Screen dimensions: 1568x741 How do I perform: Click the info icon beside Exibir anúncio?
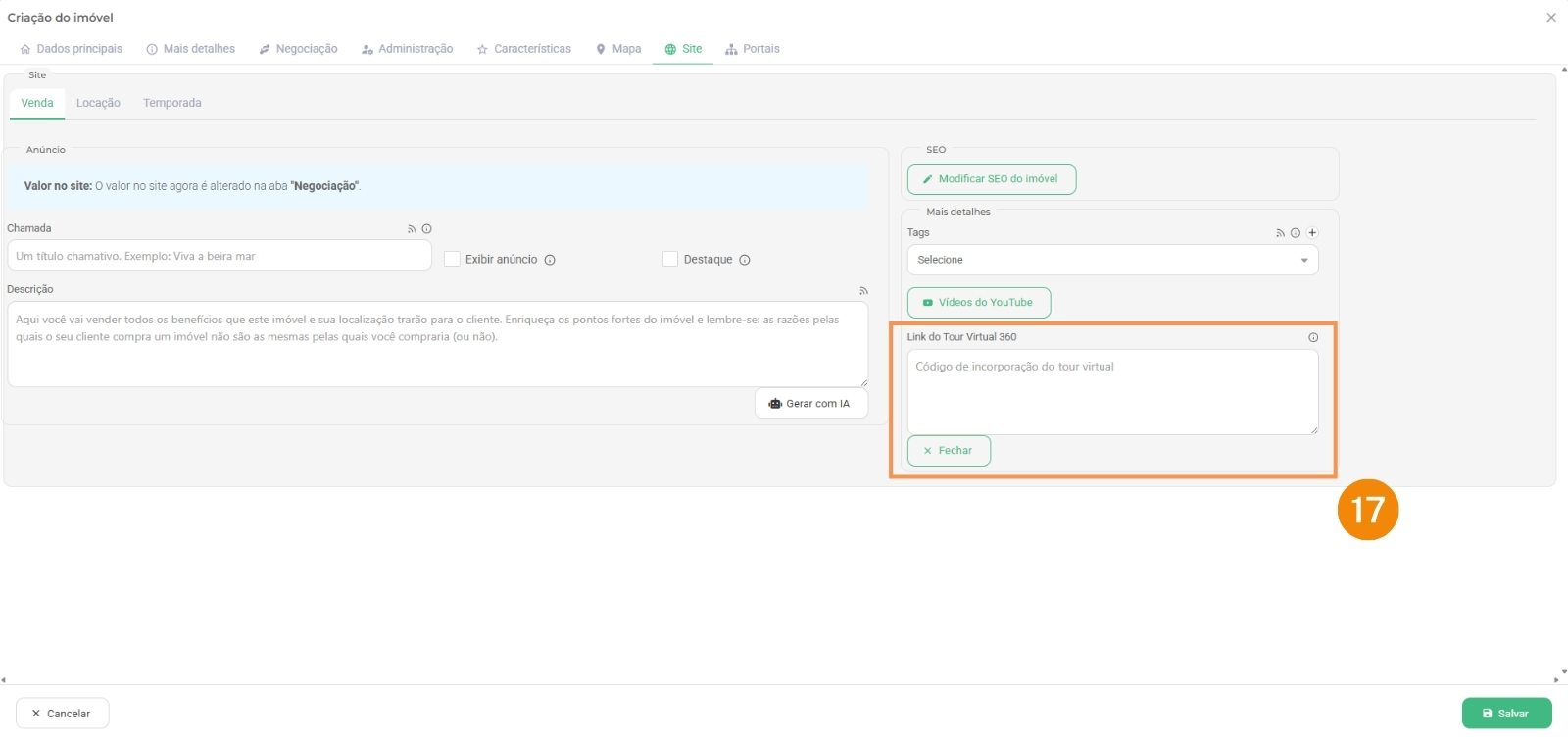pyautogui.click(x=550, y=260)
